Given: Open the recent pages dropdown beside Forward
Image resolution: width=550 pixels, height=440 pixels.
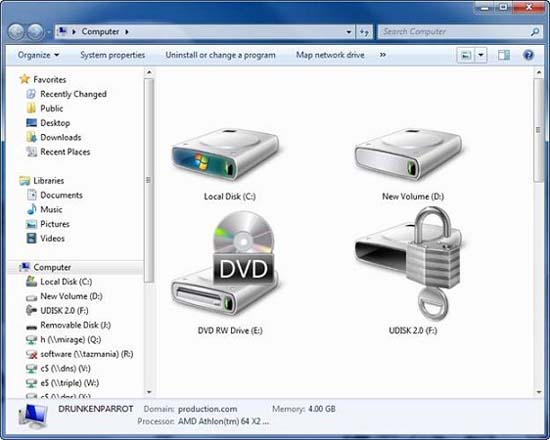Looking at the screenshot, I should tap(49, 32).
